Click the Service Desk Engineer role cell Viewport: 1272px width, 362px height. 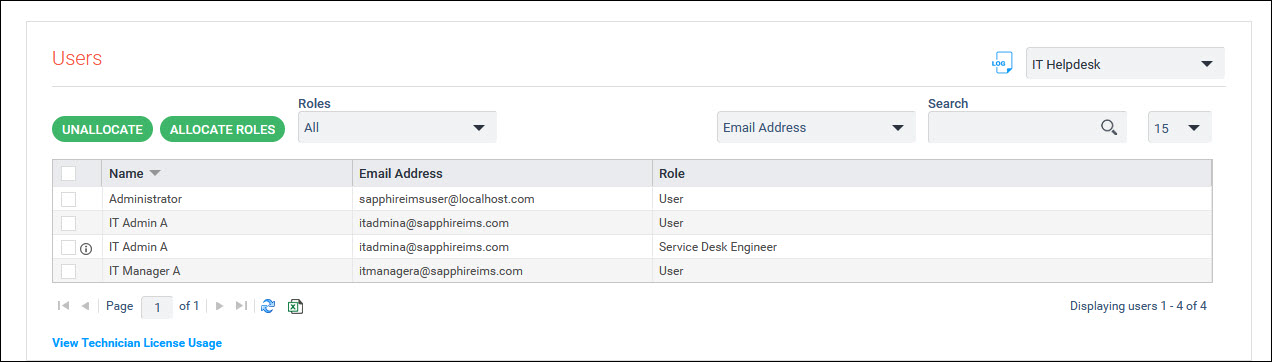click(932, 247)
